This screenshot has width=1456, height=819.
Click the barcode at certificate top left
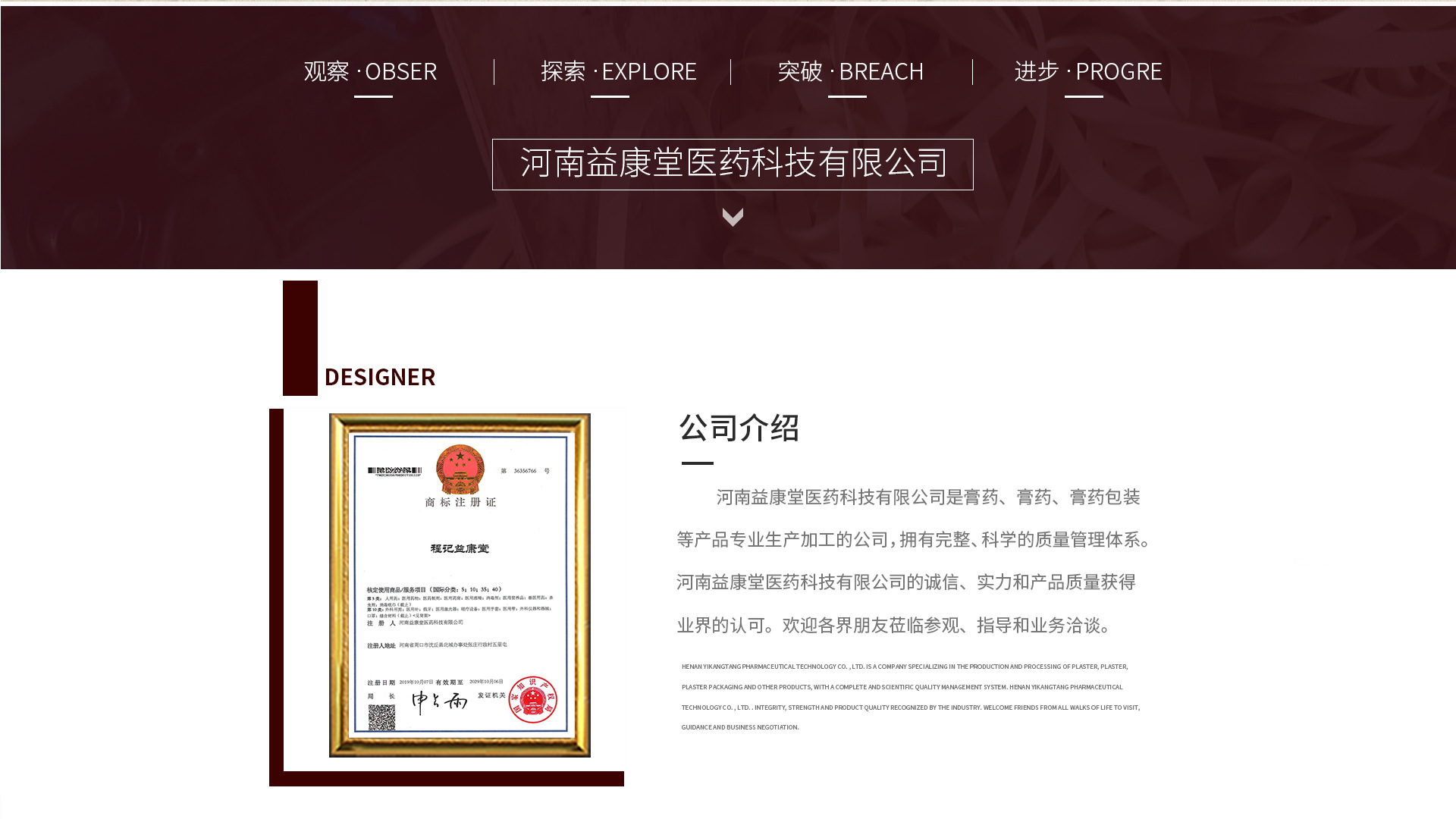[394, 471]
